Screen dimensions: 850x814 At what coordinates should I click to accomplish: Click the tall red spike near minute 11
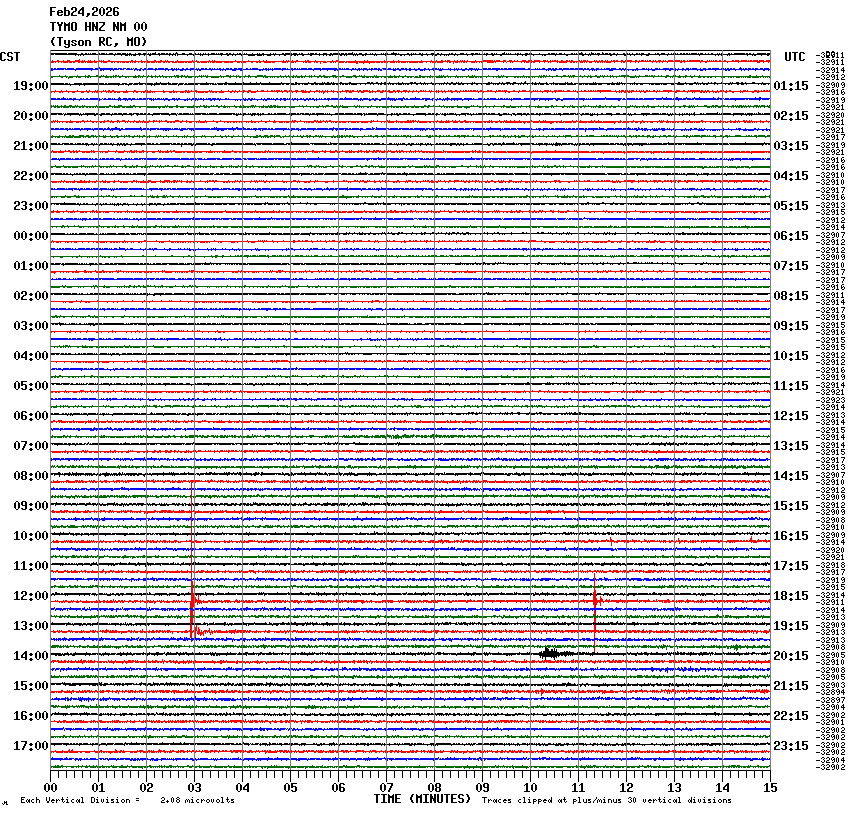coord(595,605)
